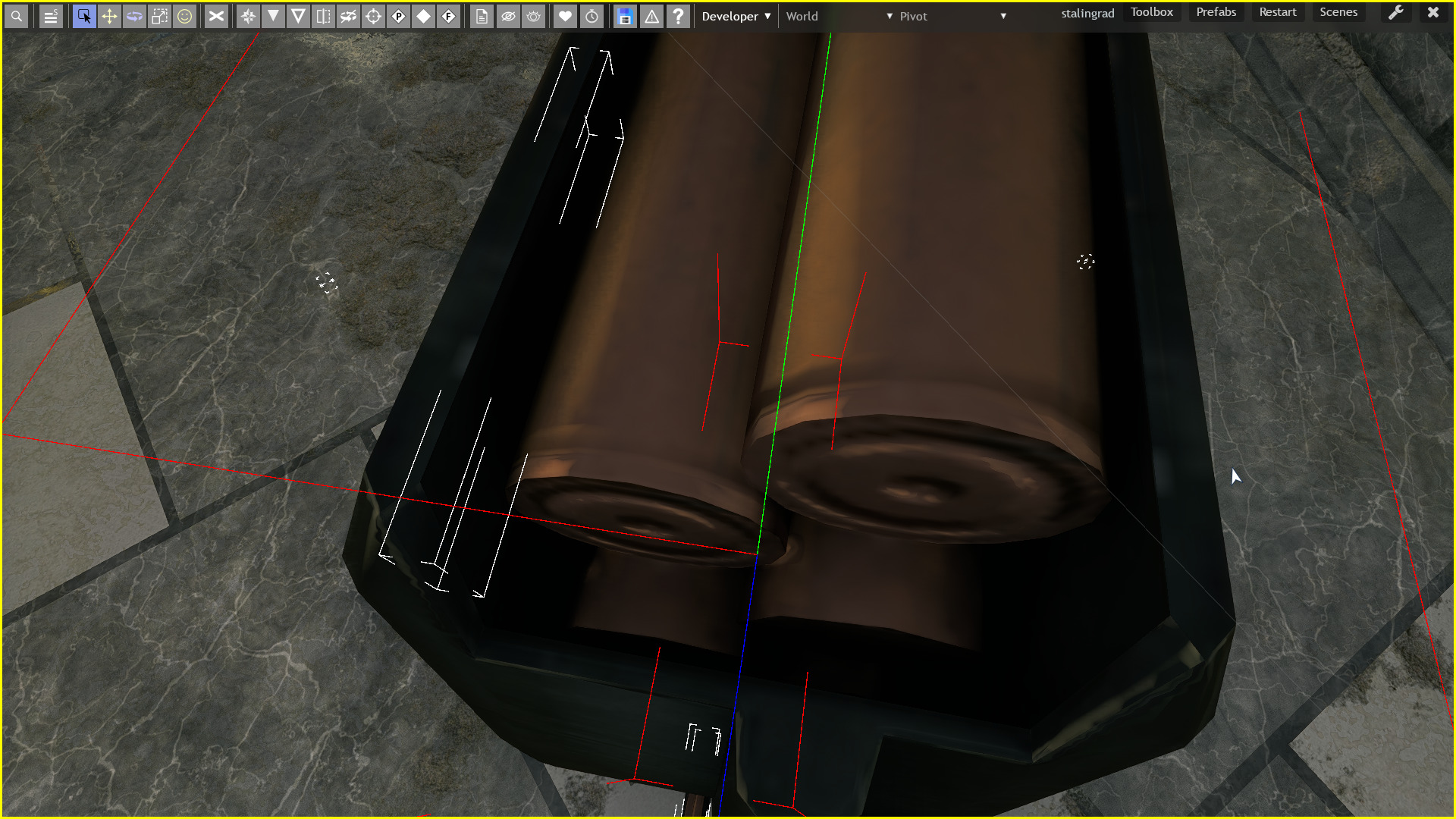Click the Scenes button
The height and width of the screenshot is (819, 1456).
point(1338,12)
